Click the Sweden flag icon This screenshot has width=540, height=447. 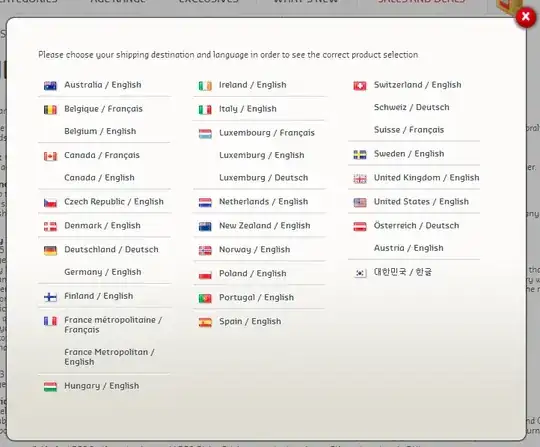(360, 155)
